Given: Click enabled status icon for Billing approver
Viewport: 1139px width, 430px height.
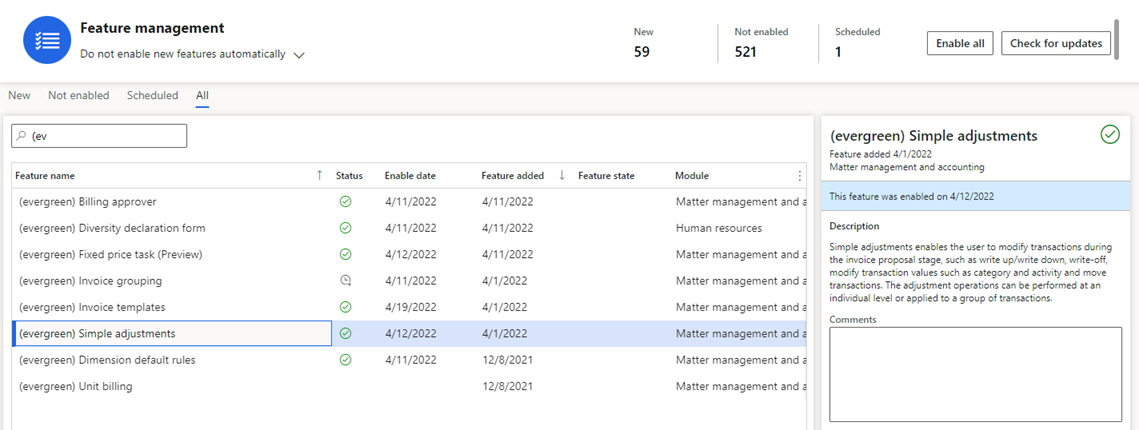Looking at the screenshot, I should click(346, 201).
